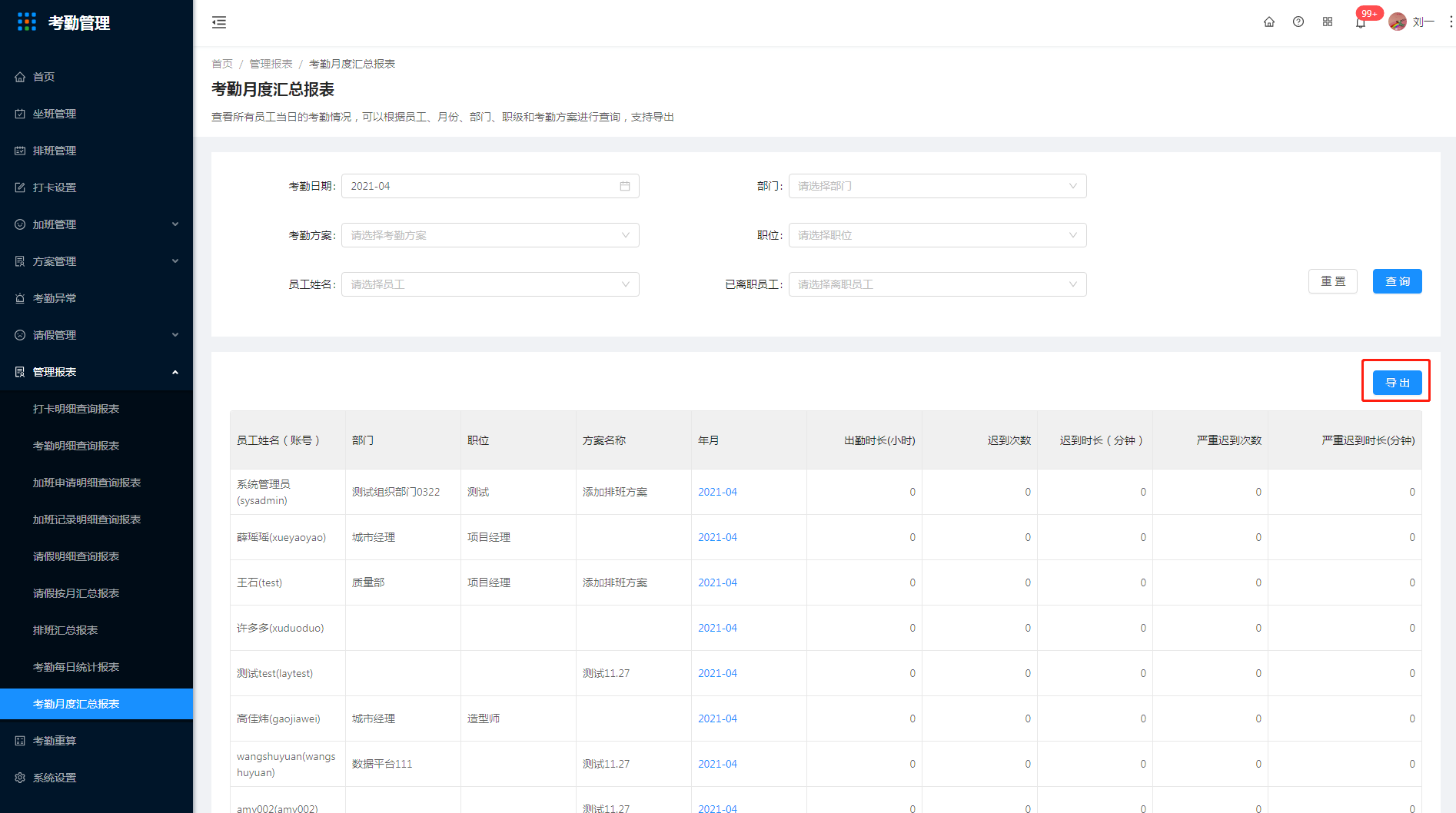Viewport: 1456px width, 813px height.
Task: Collapse the sidebar with the fold icon
Action: [x=219, y=22]
